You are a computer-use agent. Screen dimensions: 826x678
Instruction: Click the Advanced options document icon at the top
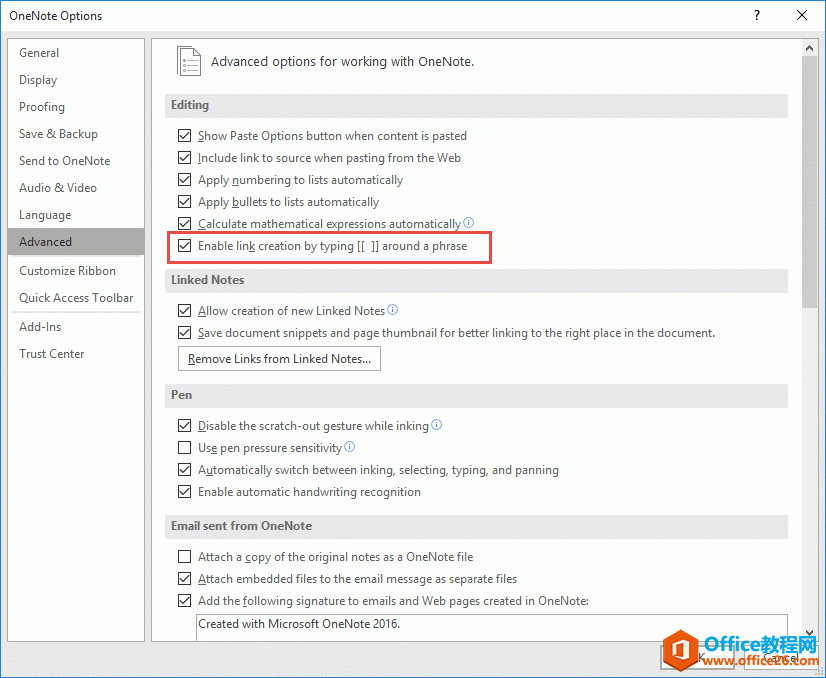189,61
